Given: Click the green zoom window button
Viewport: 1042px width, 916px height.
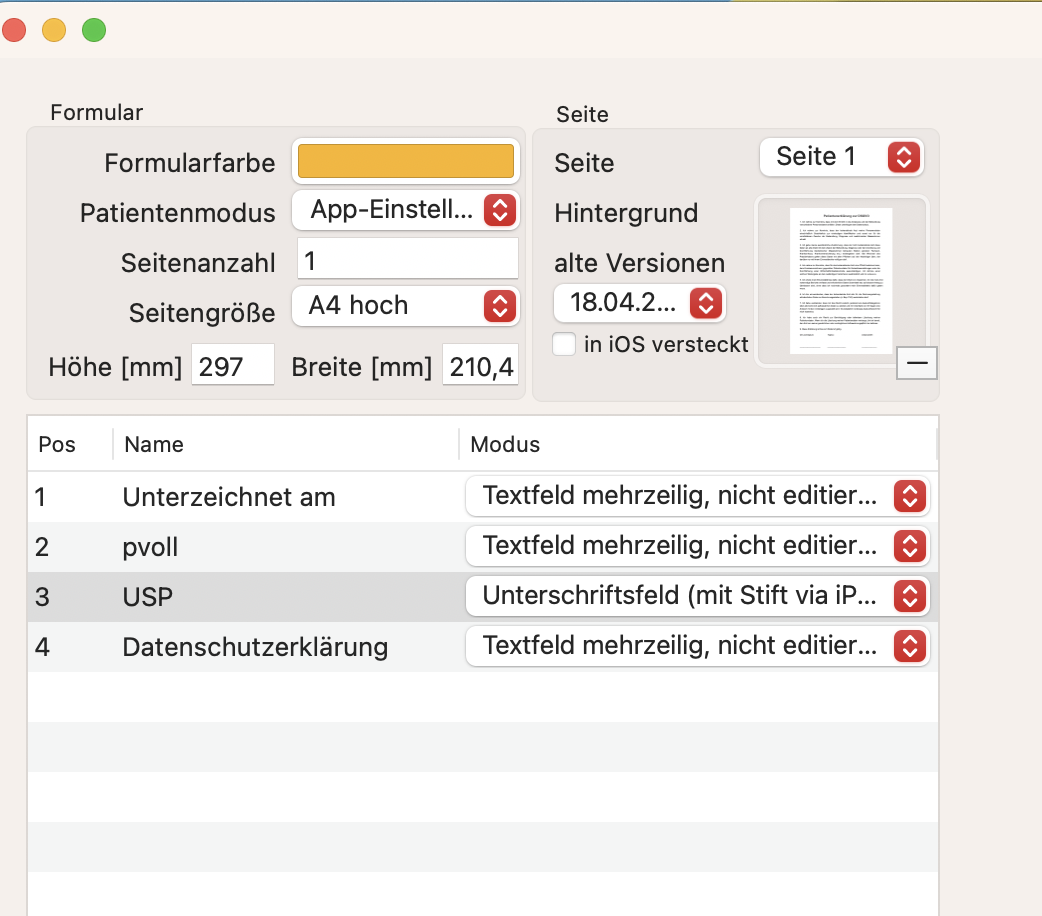Looking at the screenshot, I should tap(94, 30).
